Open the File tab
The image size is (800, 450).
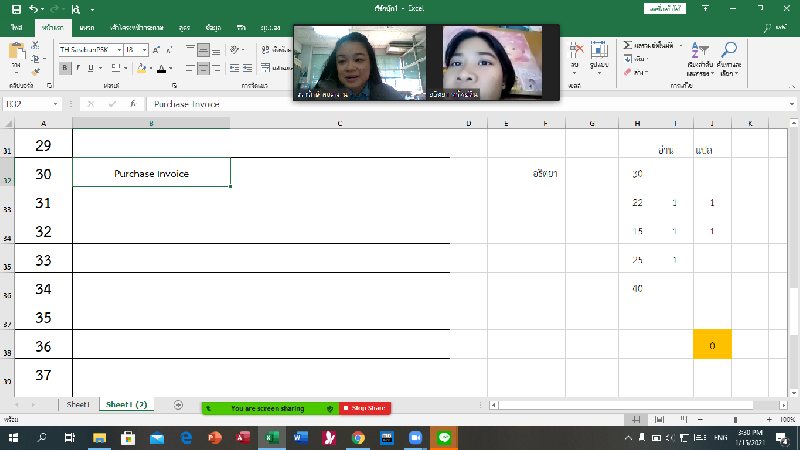17,28
